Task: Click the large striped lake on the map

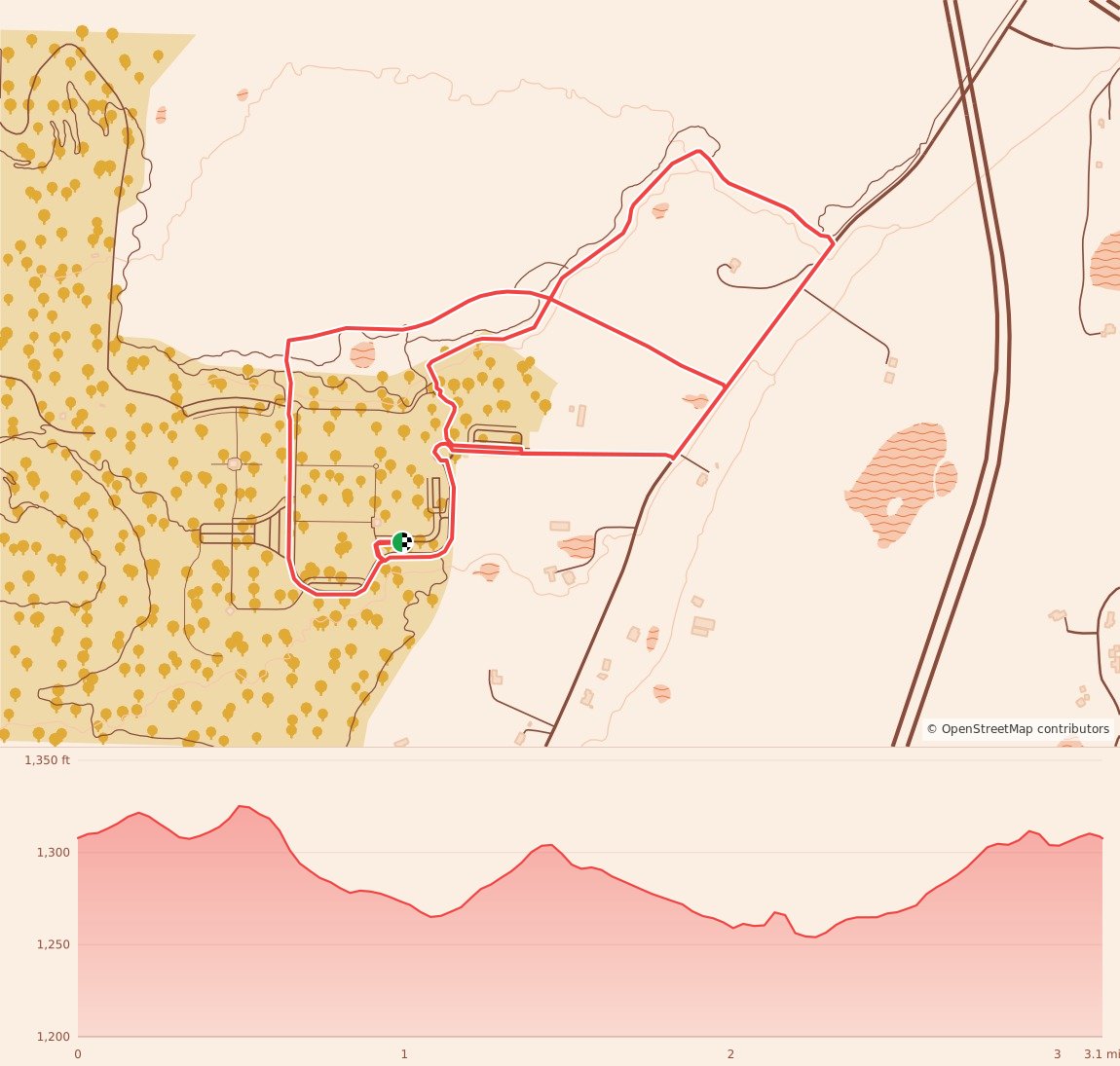Action: pos(896,484)
